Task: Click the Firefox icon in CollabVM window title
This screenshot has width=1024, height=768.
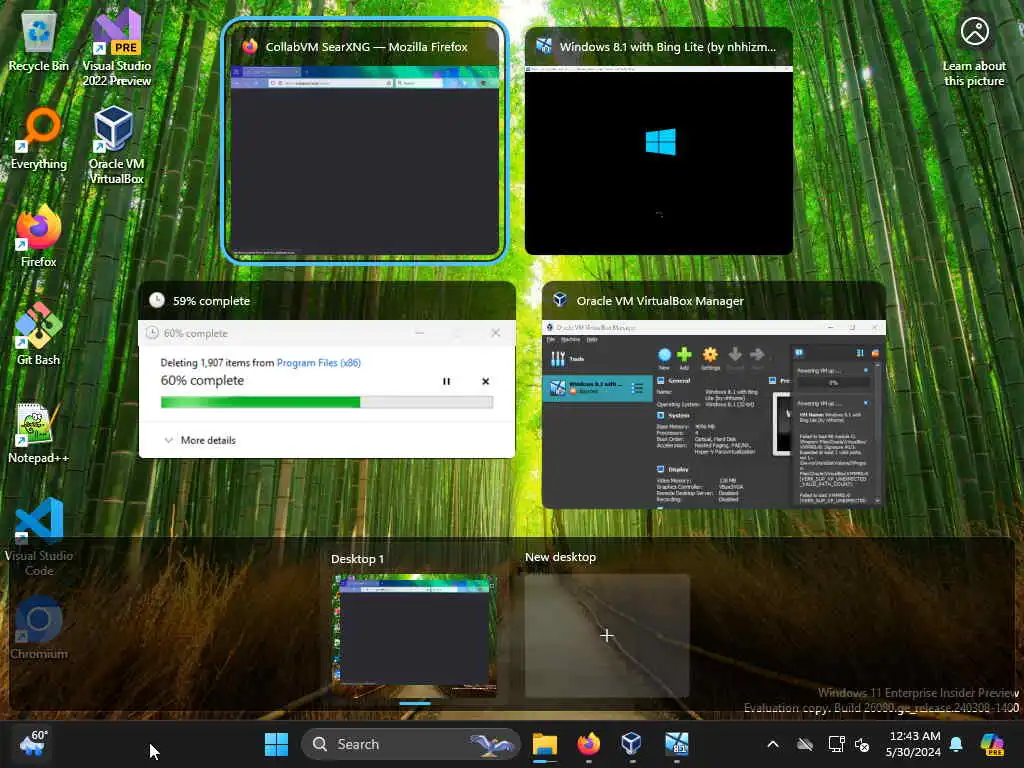Action: coord(249,46)
